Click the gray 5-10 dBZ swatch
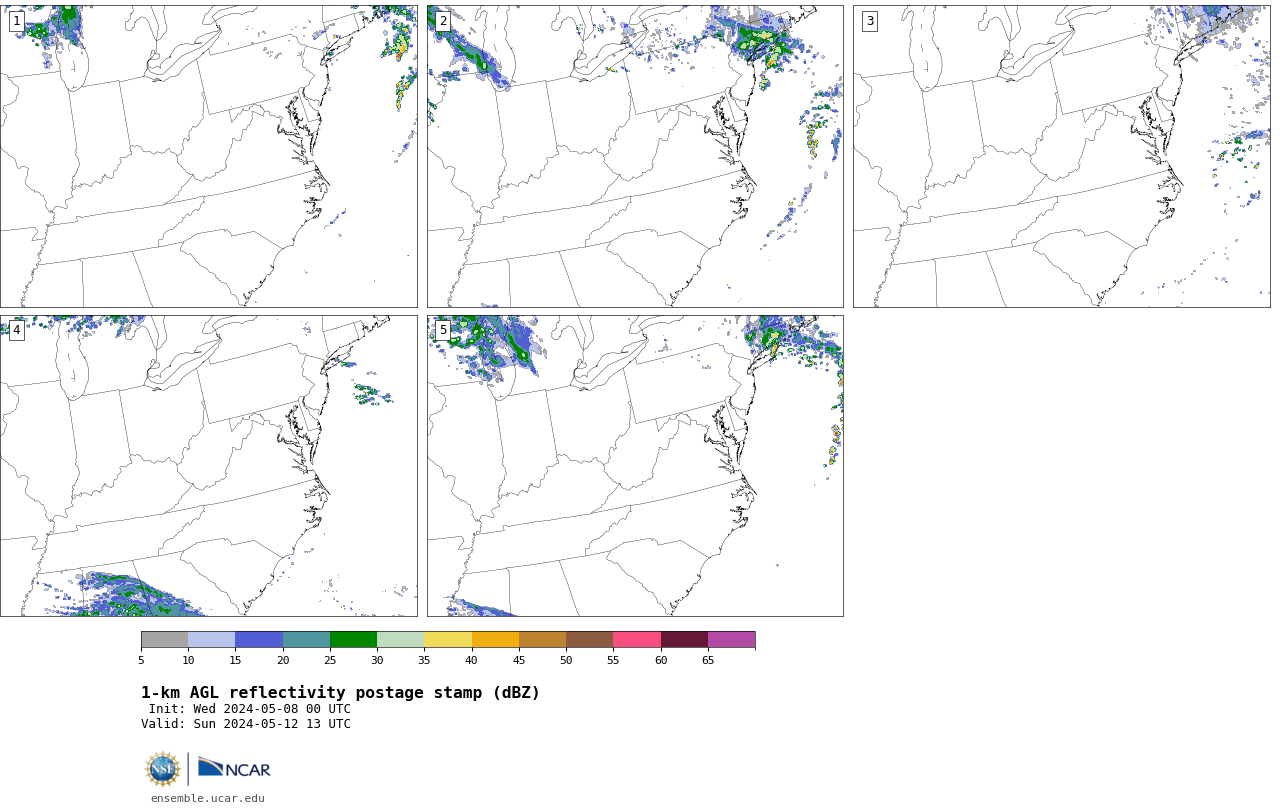The width and height of the screenshot is (1280, 809). click(x=164, y=640)
